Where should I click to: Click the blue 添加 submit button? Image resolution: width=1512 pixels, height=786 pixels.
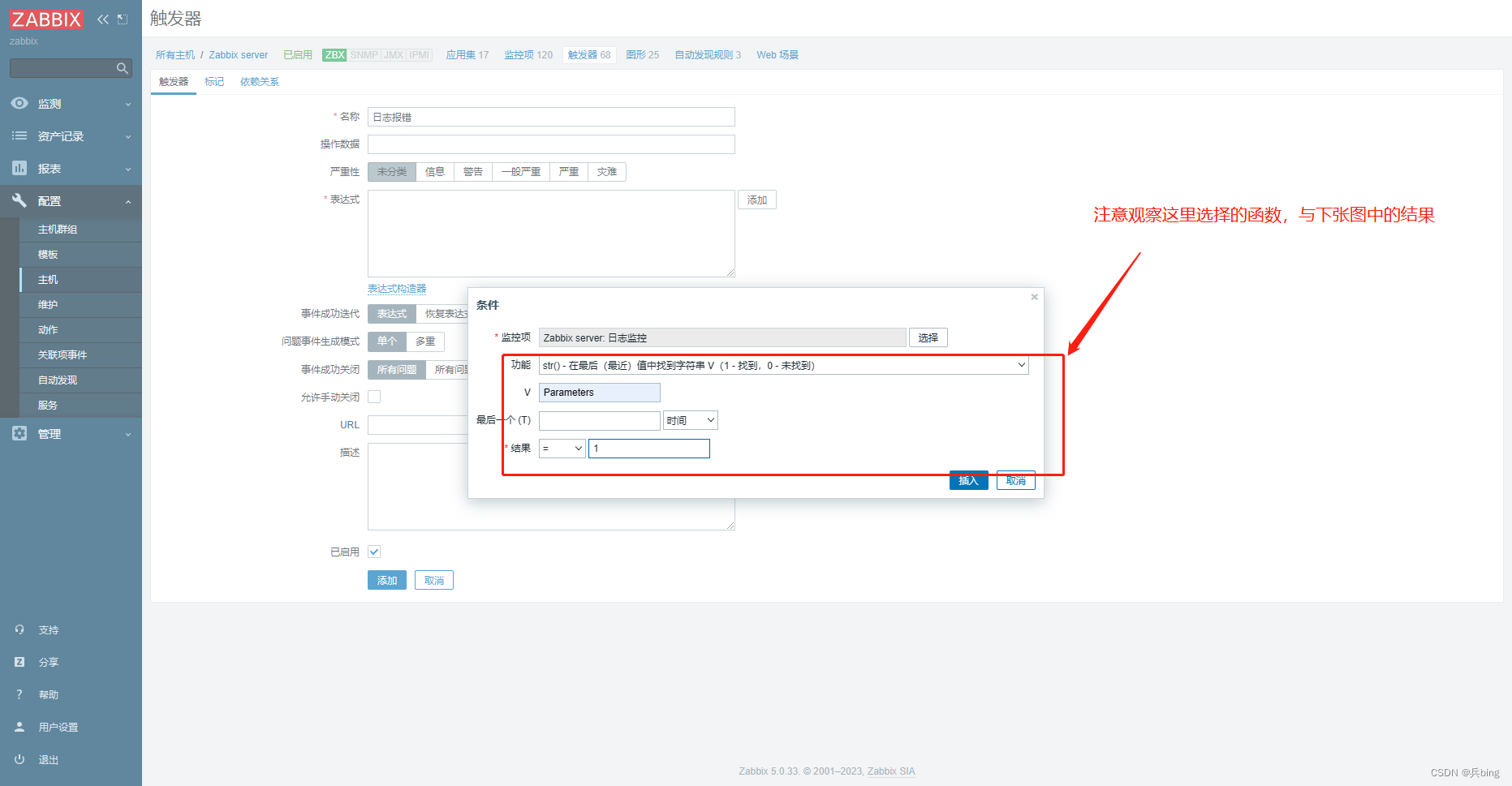click(387, 580)
